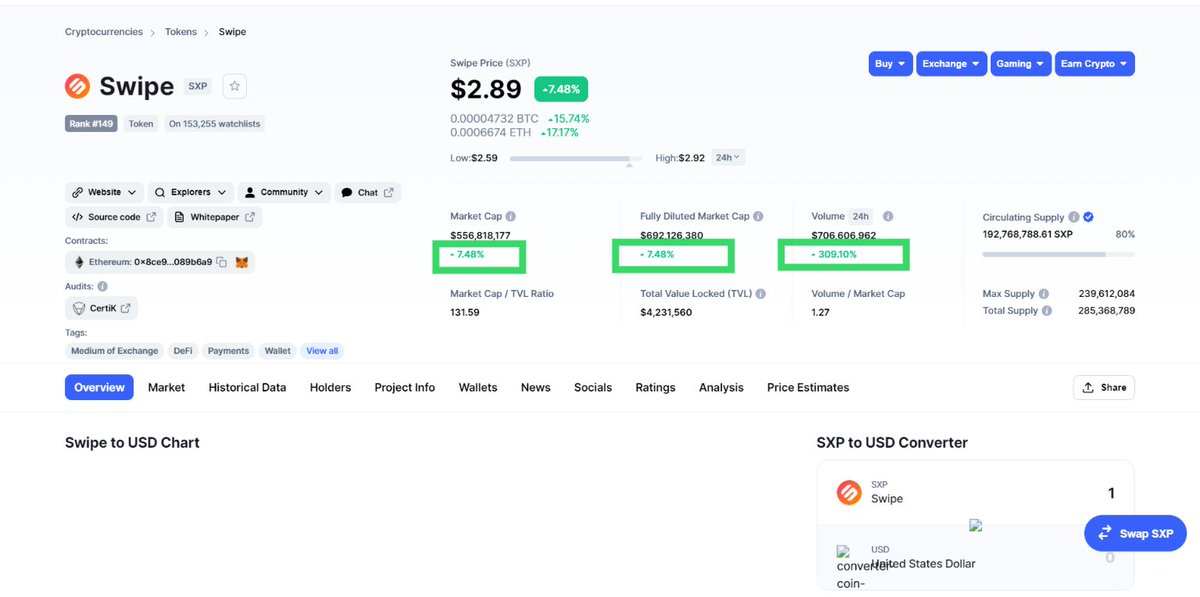Open the Source code link
Image resolution: width=1200 pixels, height=597 pixels.
click(115, 217)
